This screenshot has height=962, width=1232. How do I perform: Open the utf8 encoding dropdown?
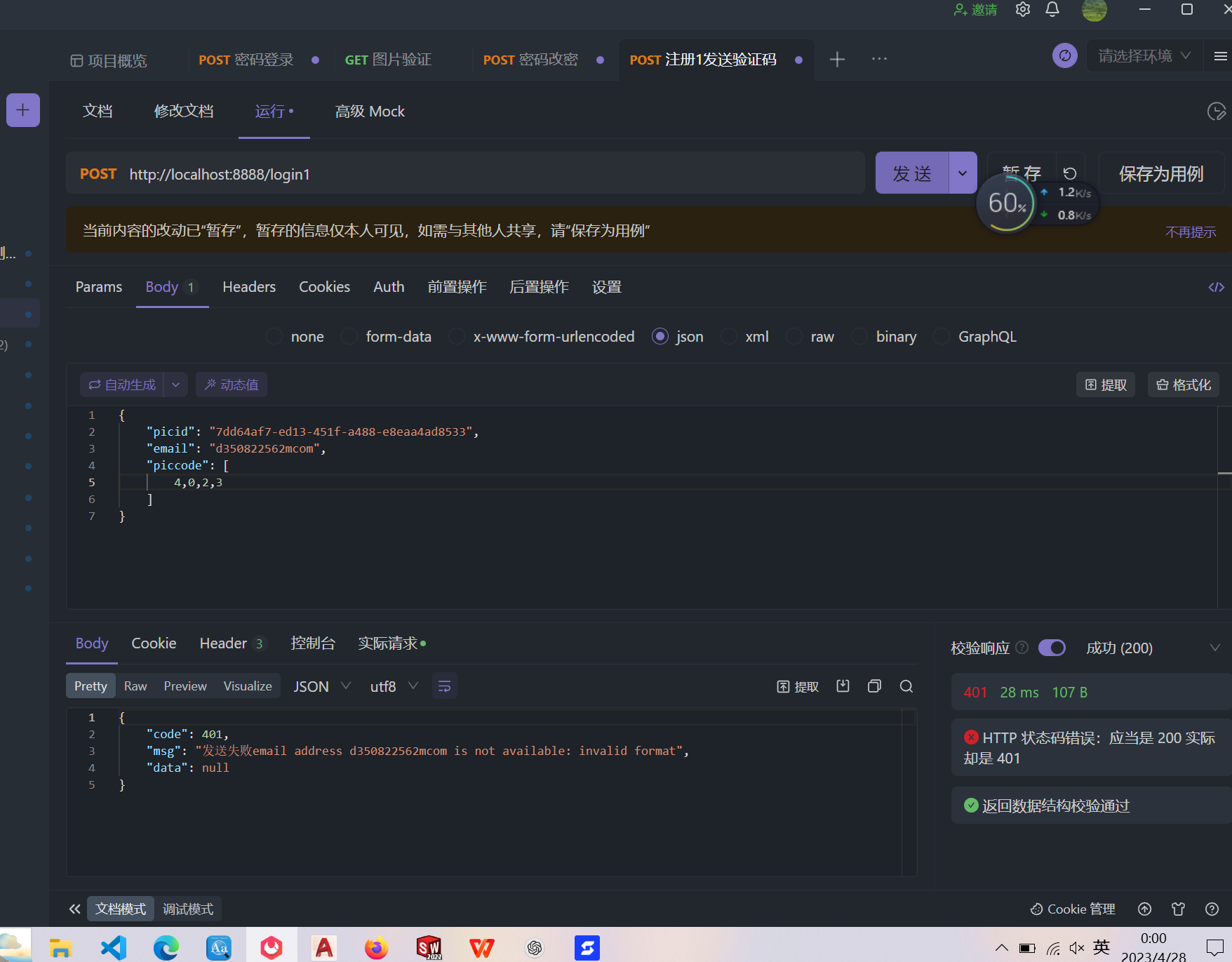tap(394, 686)
